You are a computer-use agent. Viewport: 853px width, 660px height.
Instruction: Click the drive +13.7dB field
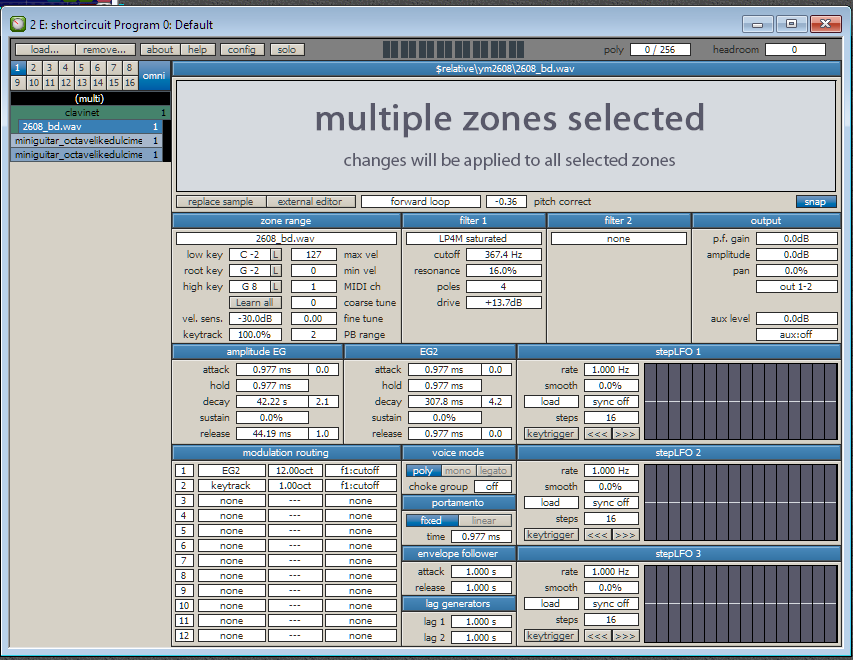(x=504, y=303)
